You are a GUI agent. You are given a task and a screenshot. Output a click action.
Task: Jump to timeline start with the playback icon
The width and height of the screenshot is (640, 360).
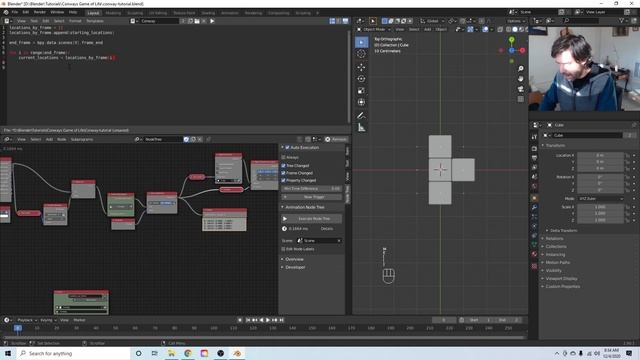pos(248,320)
